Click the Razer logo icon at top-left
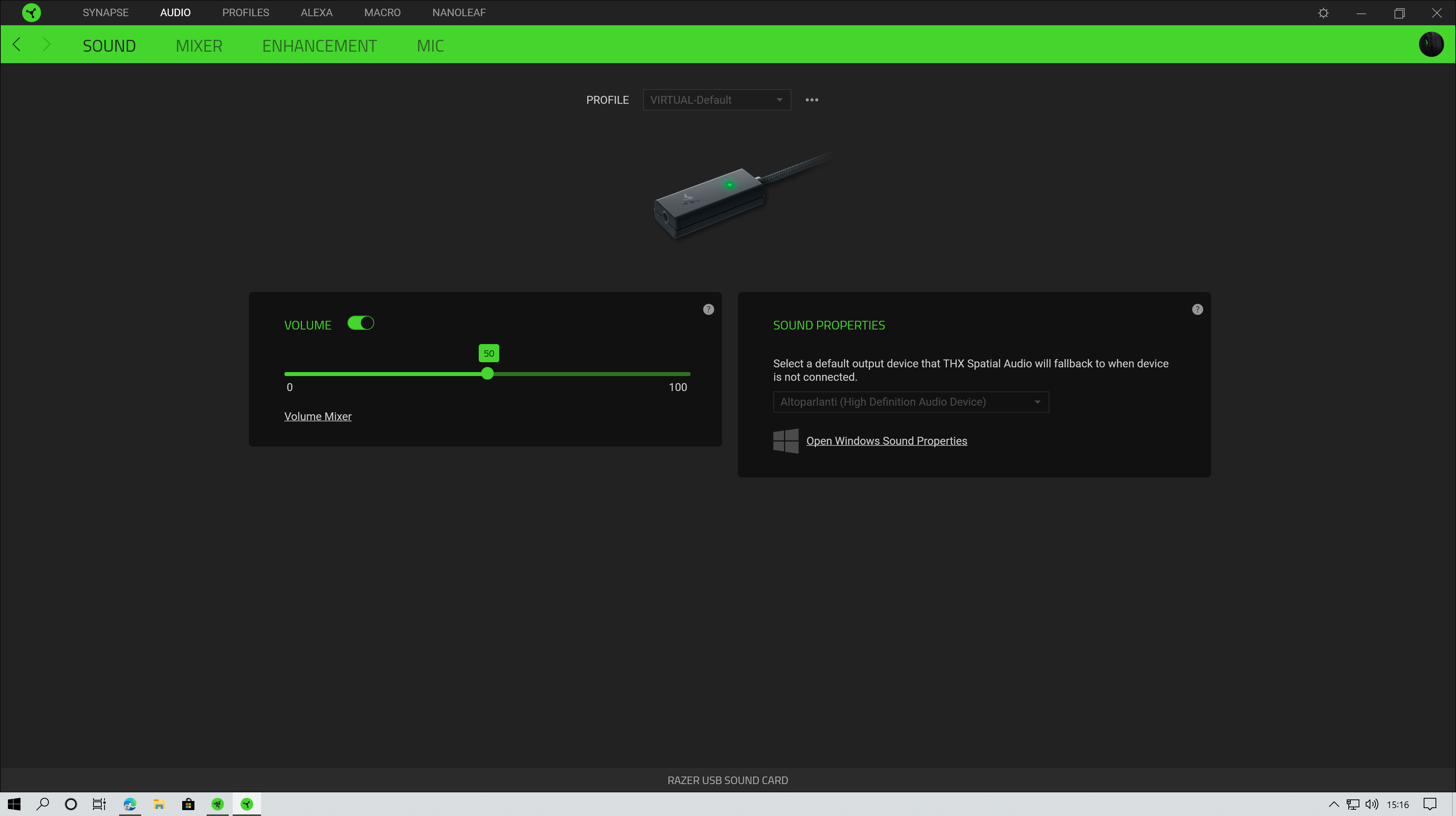1456x816 pixels. (32, 13)
